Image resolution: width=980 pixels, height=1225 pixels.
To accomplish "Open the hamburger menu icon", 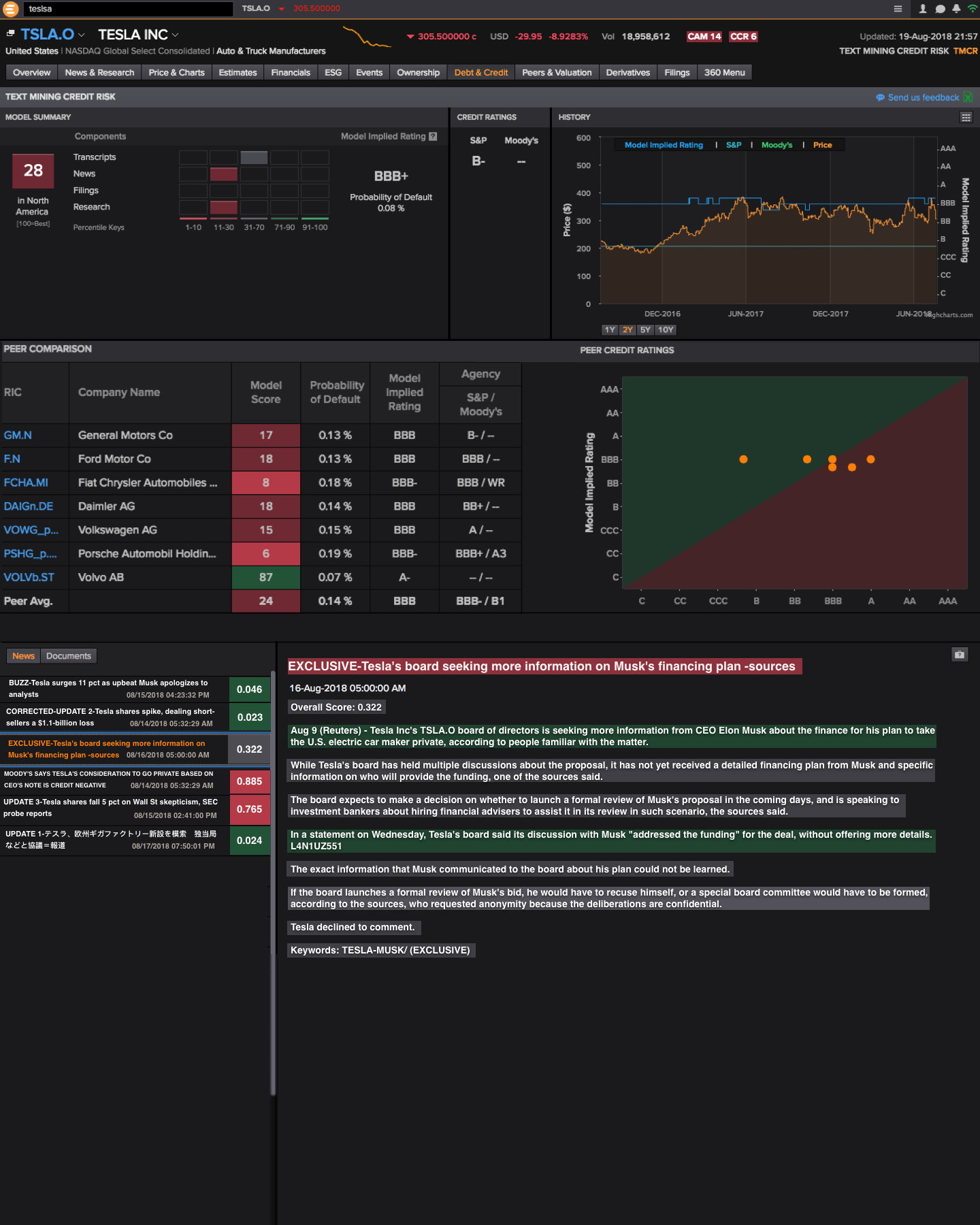I will (898, 9).
